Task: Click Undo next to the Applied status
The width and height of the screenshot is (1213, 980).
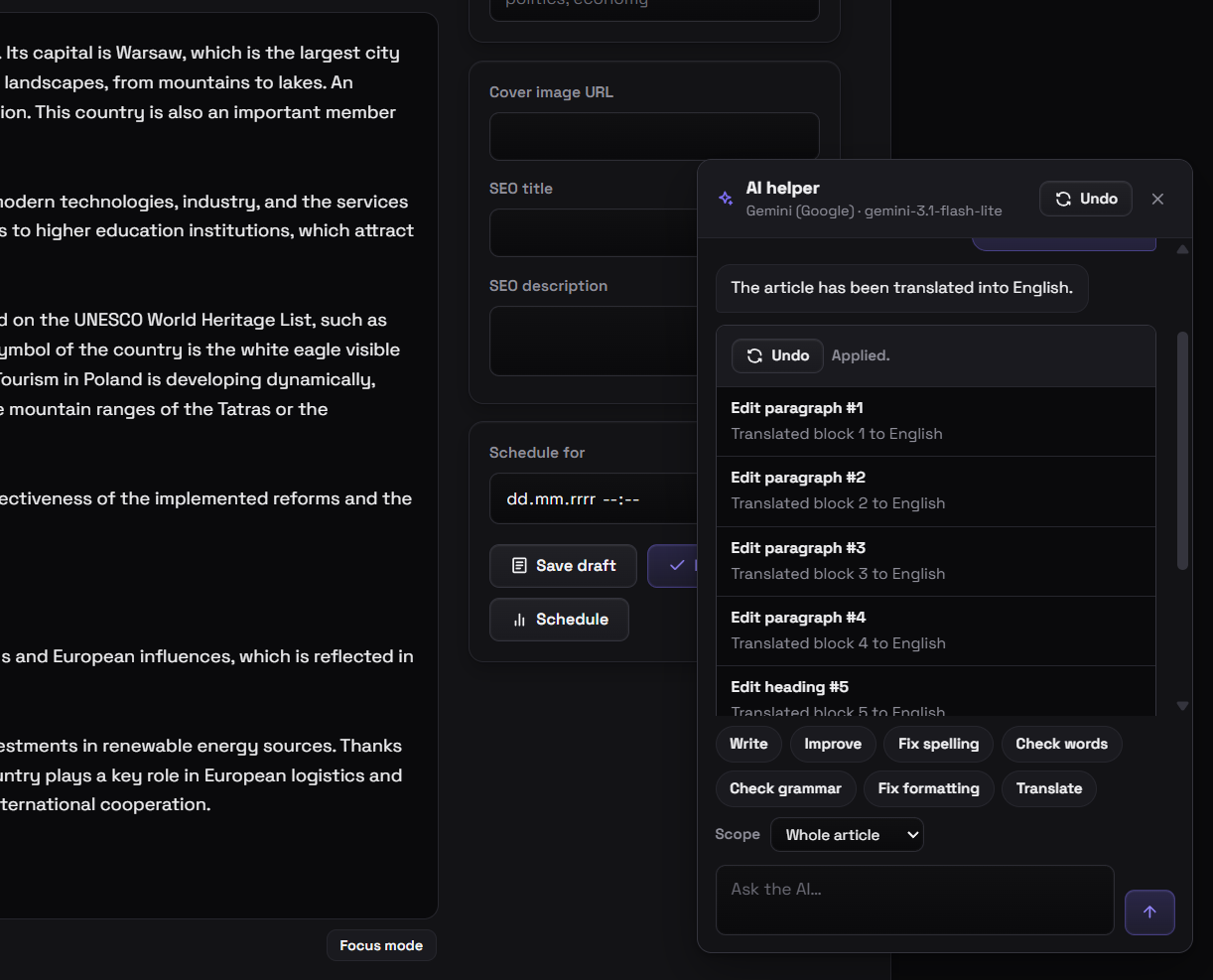Action: click(x=777, y=355)
